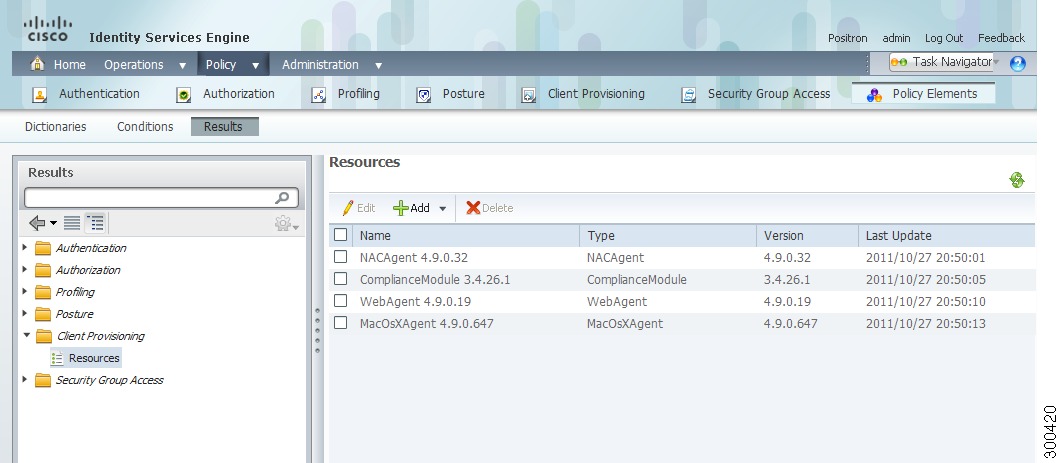This screenshot has height=463, width=1058.
Task: Click the red X Delete icon
Action: 473,208
